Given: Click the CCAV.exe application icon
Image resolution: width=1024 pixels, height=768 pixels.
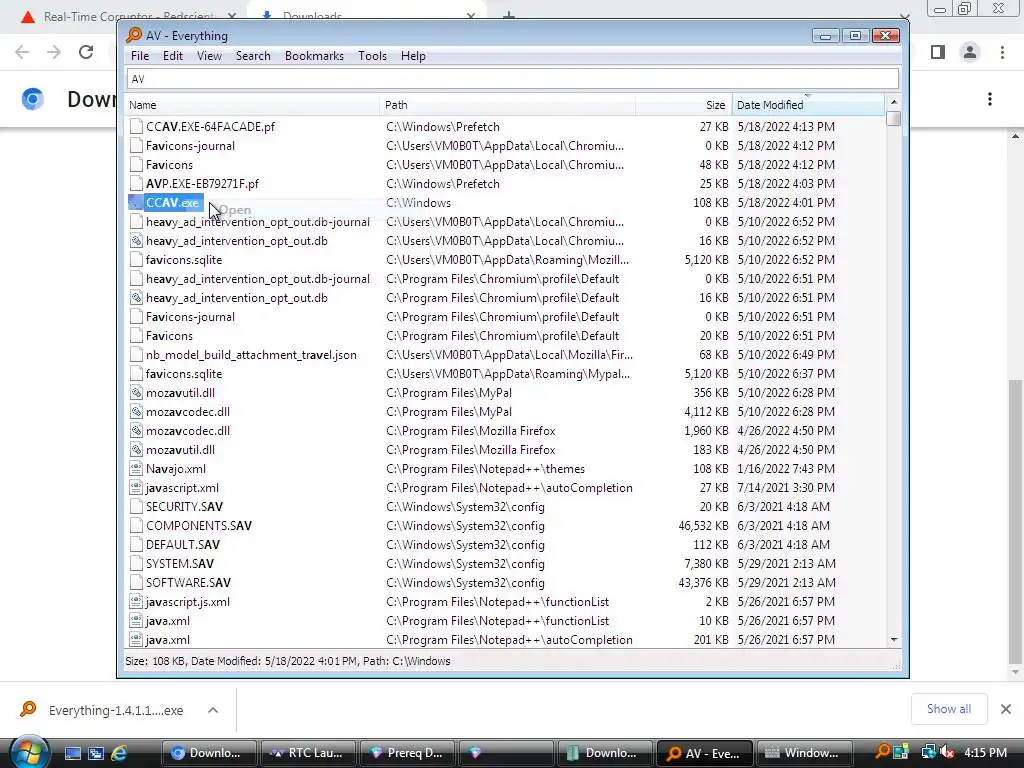Looking at the screenshot, I should point(136,202).
